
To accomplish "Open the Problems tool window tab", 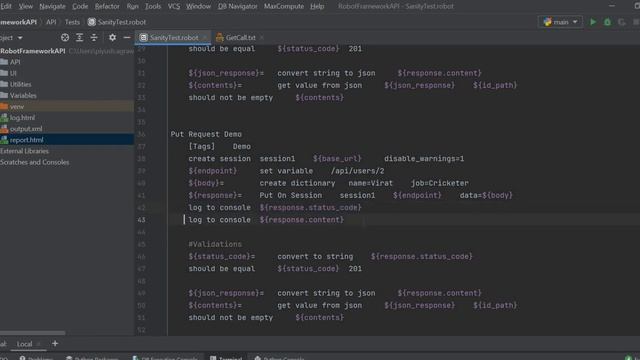I will click(37, 358).
